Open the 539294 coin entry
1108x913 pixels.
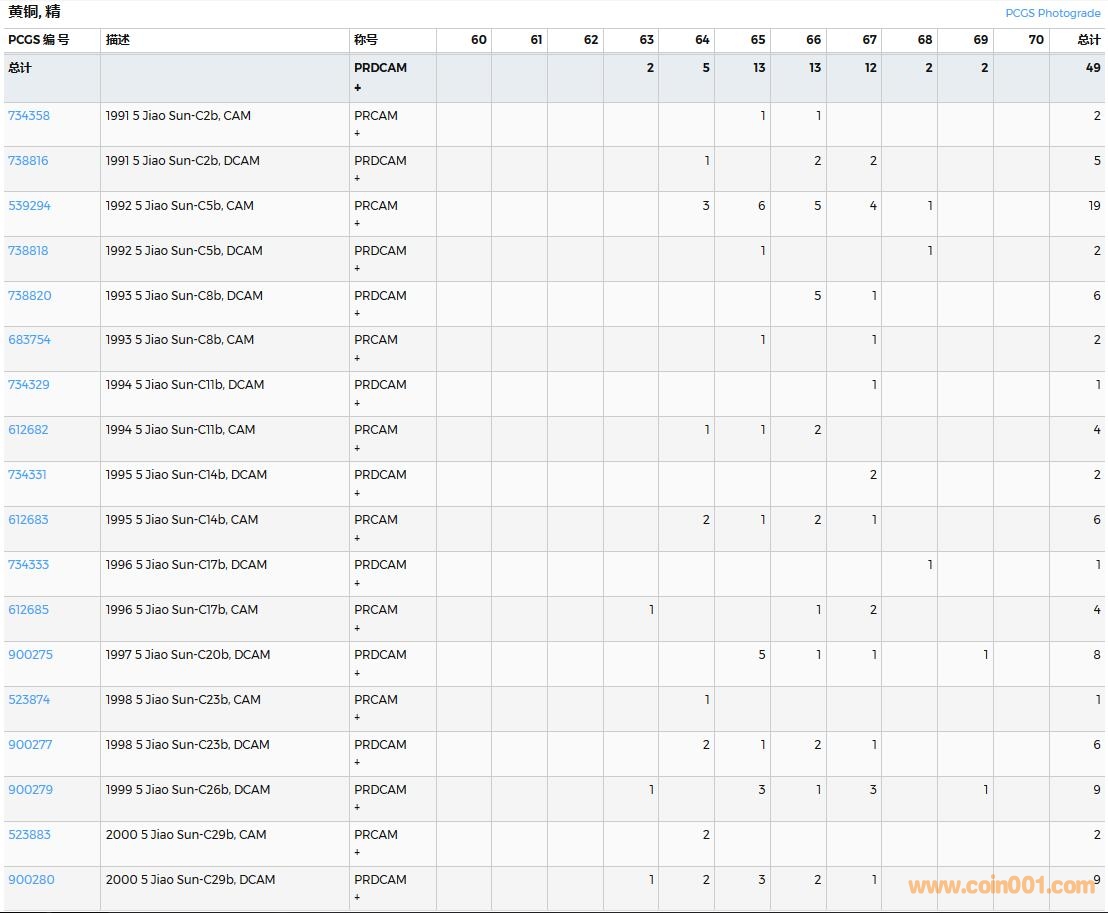(29, 206)
